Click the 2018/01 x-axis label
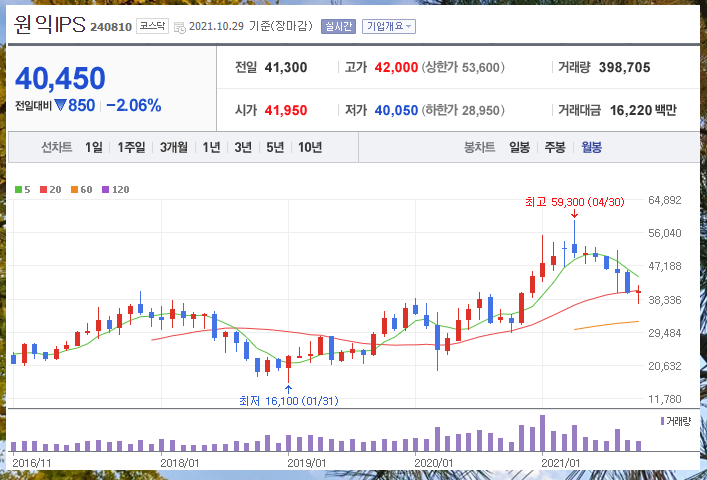707x480 pixels. point(179,463)
